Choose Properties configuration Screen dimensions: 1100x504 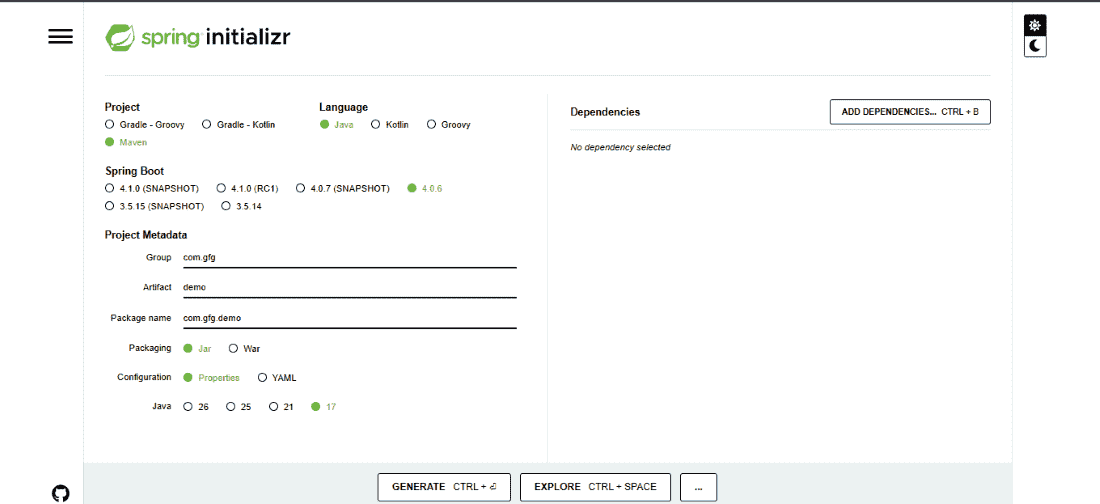click(211, 378)
